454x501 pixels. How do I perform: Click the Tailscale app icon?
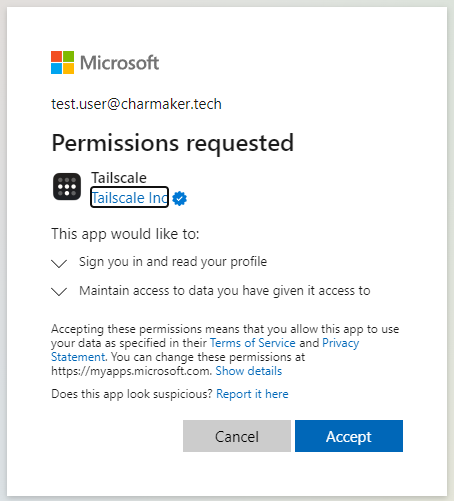67,187
